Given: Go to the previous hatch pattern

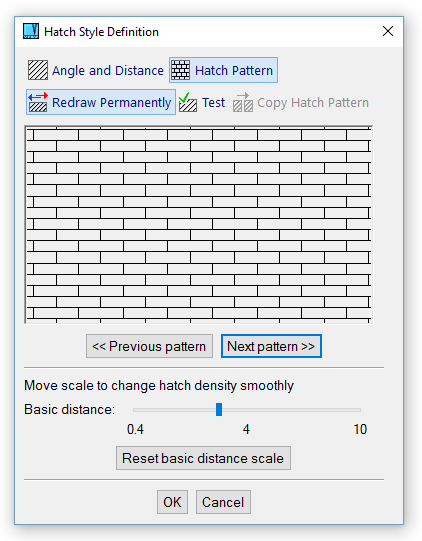Looking at the screenshot, I should pos(149,346).
